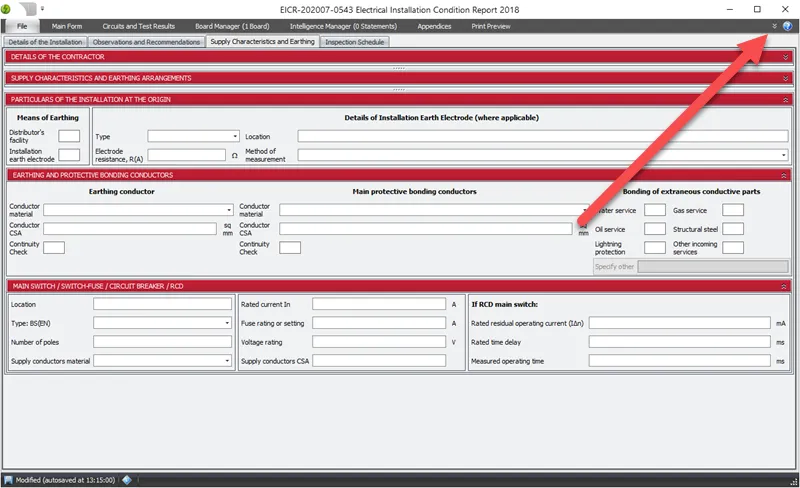Click the blue help question mark icon
The width and height of the screenshot is (800, 488).
tap(787, 26)
